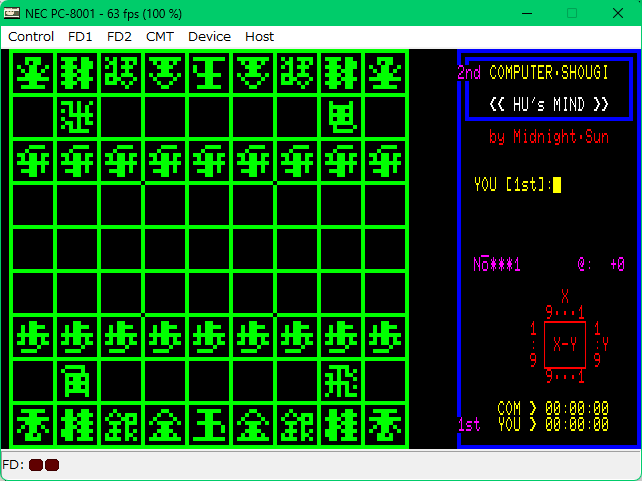Click the second FD drive lamp
Viewport: 642px width, 481px height.
(x=52, y=465)
